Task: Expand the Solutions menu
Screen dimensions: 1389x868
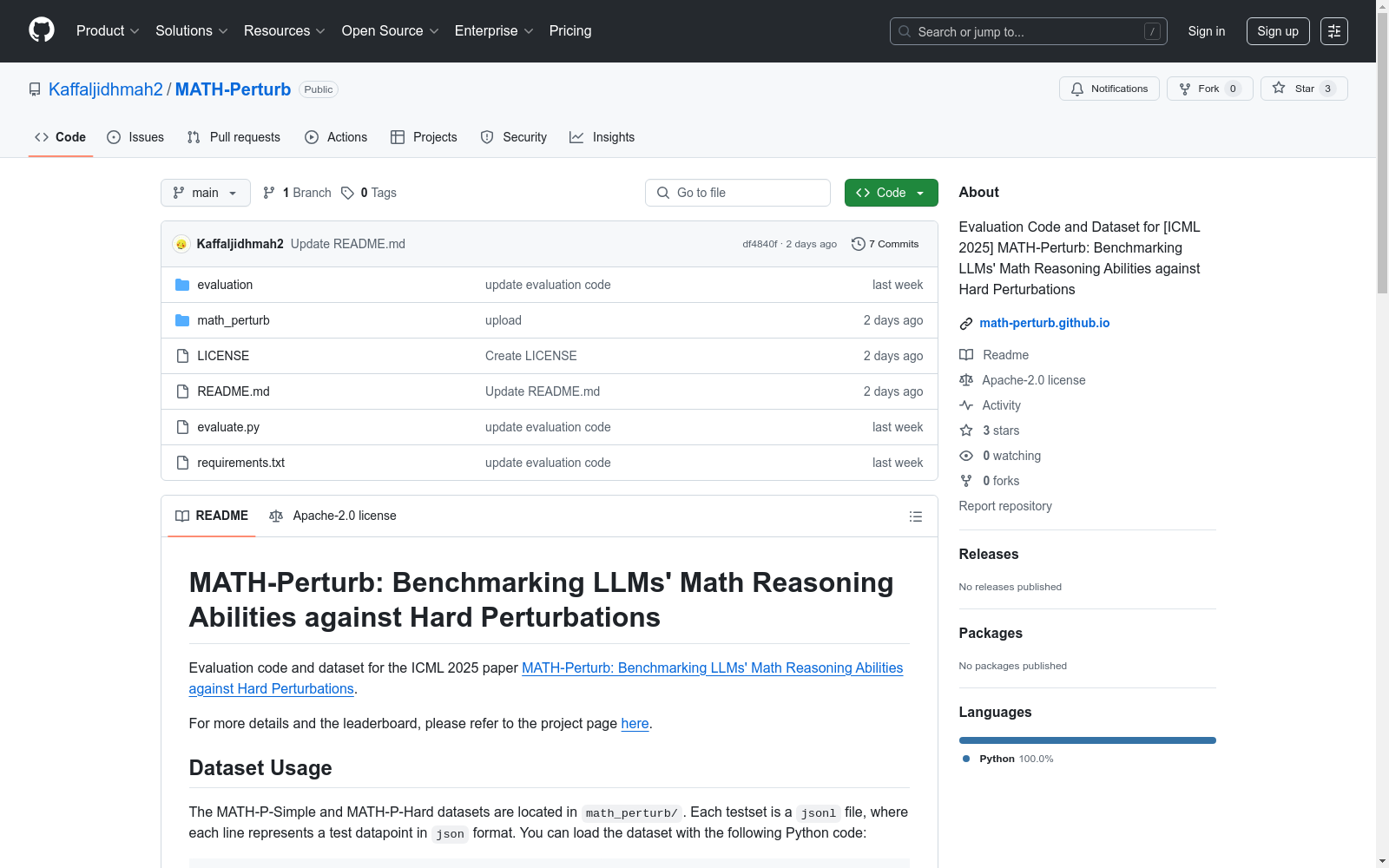Action: pos(192,31)
